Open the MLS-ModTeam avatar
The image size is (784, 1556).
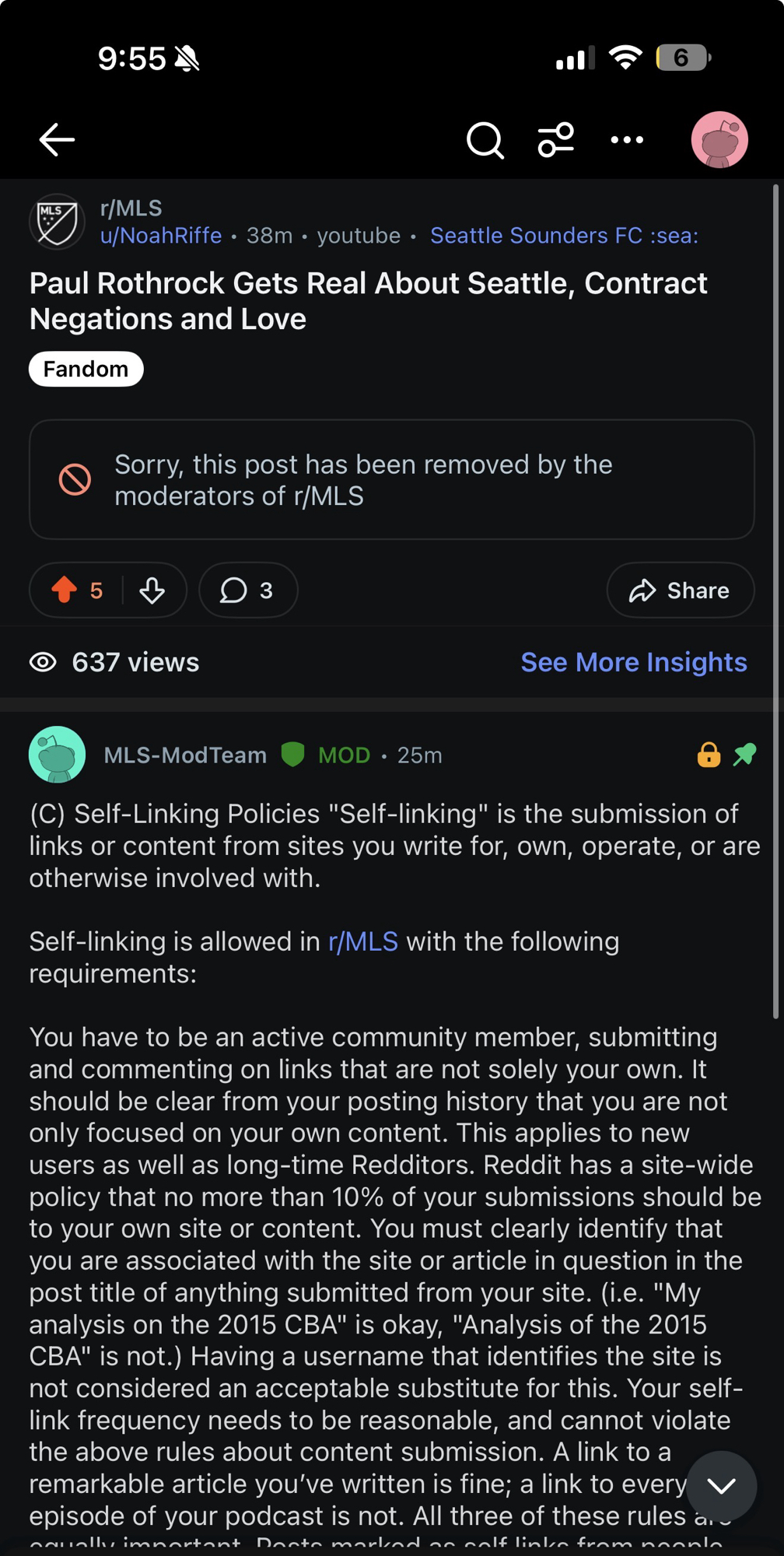57,755
